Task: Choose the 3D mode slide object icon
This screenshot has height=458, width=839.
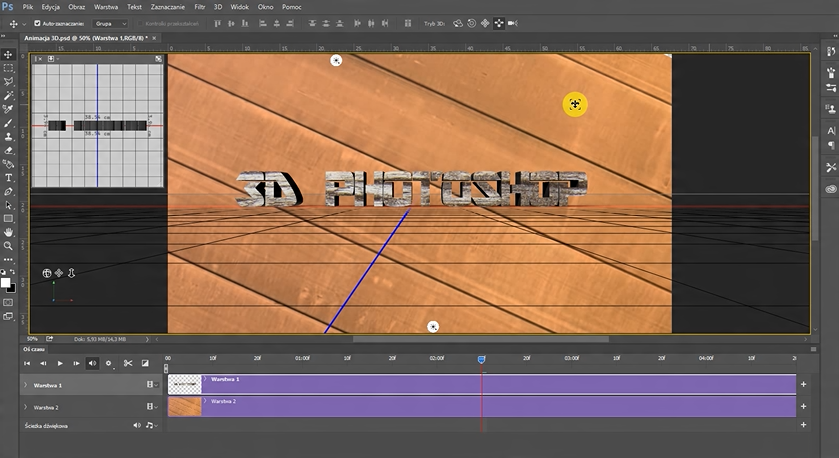Action: tap(499, 23)
